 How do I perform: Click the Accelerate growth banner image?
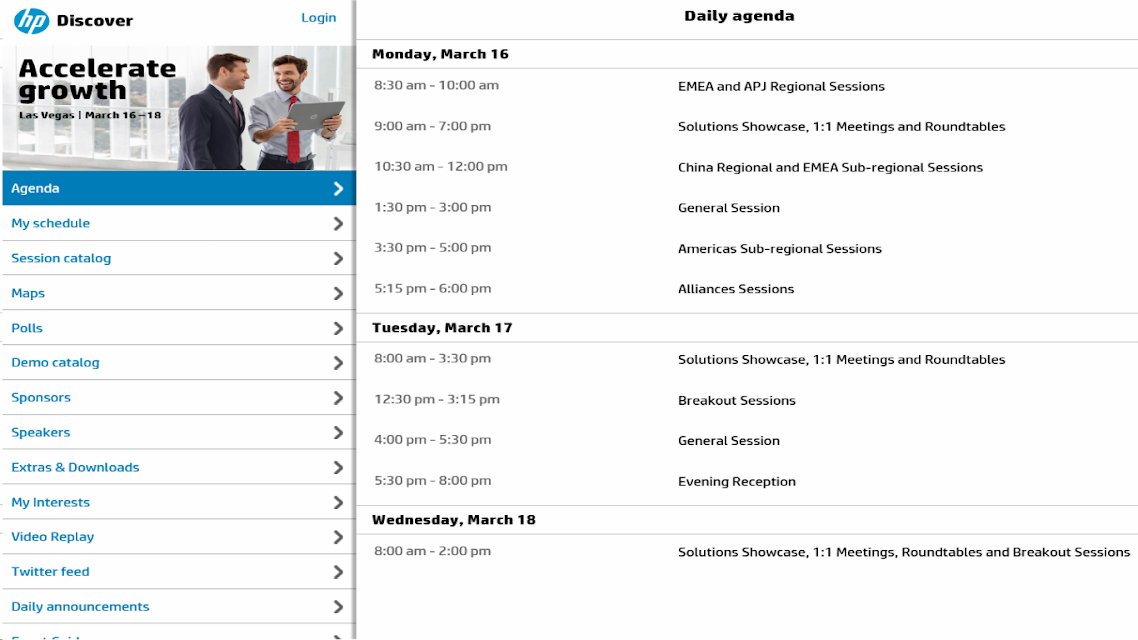[179, 107]
